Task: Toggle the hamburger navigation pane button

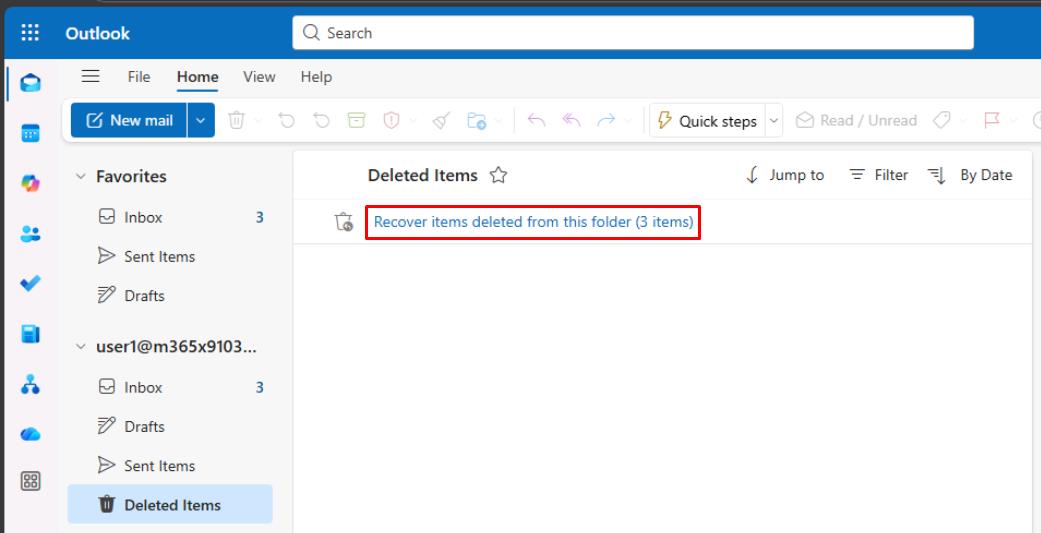Action: coord(90,77)
